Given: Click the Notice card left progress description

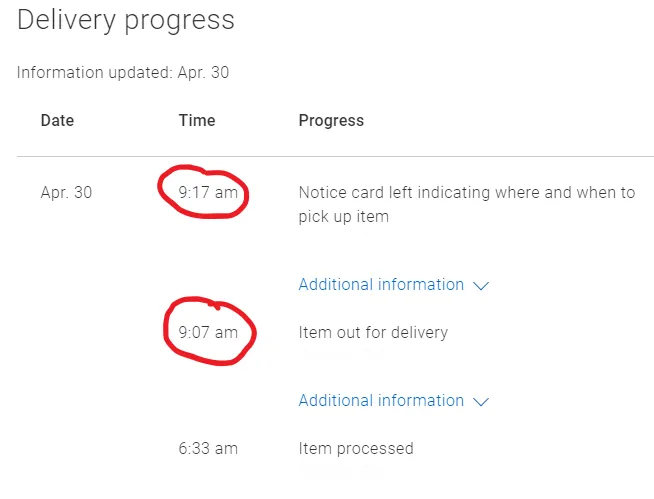Looking at the screenshot, I should (466, 204).
